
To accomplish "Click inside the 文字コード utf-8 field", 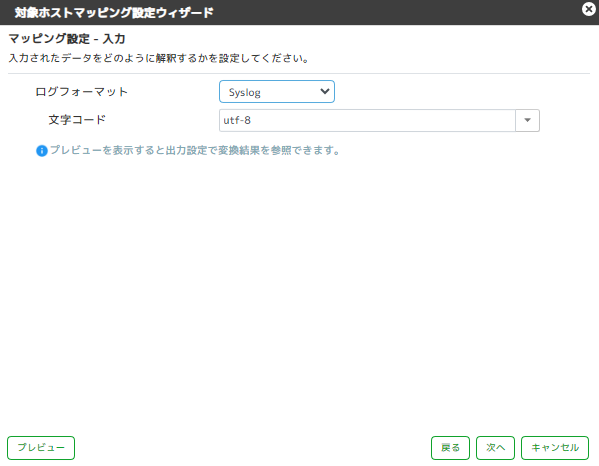I will point(367,120).
